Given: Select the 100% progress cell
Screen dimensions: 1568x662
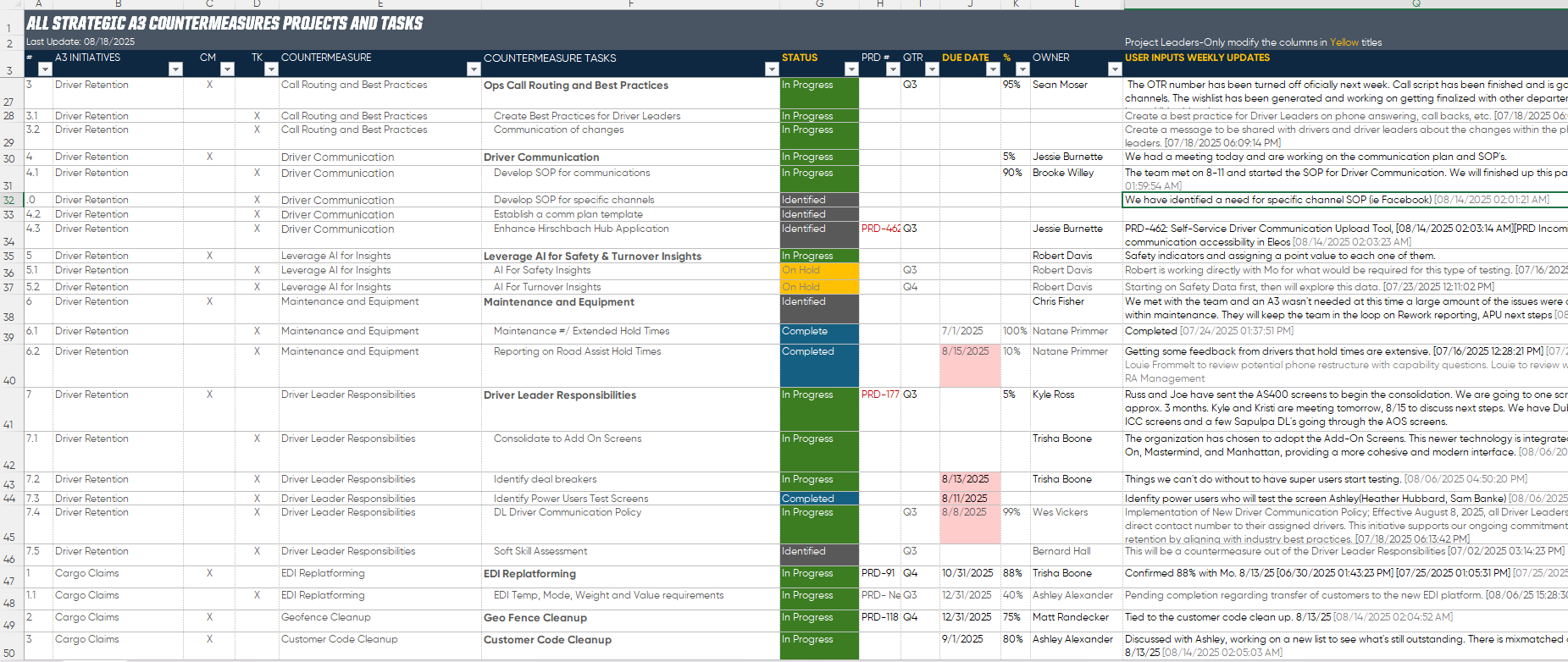Looking at the screenshot, I should click(x=1015, y=334).
